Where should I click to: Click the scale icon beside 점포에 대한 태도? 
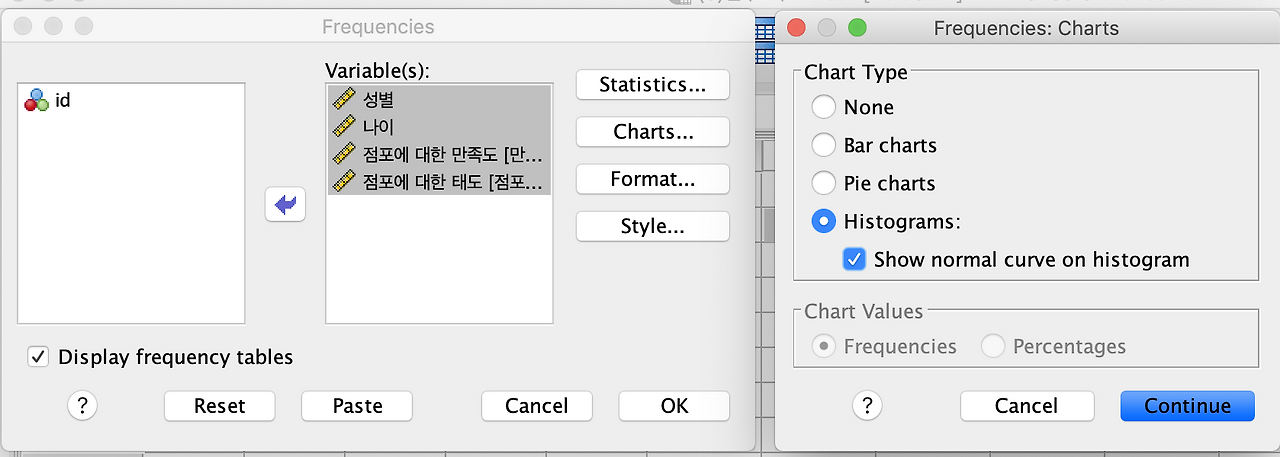tap(344, 181)
